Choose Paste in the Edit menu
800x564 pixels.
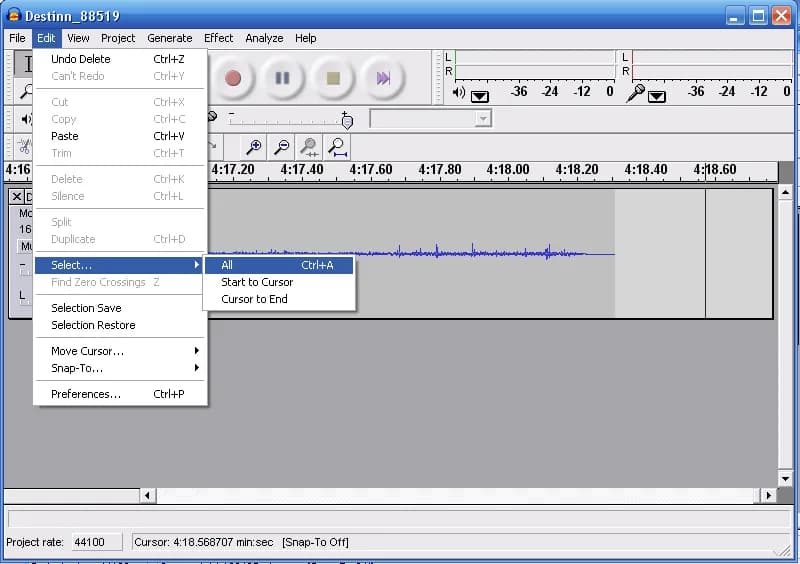click(120, 136)
